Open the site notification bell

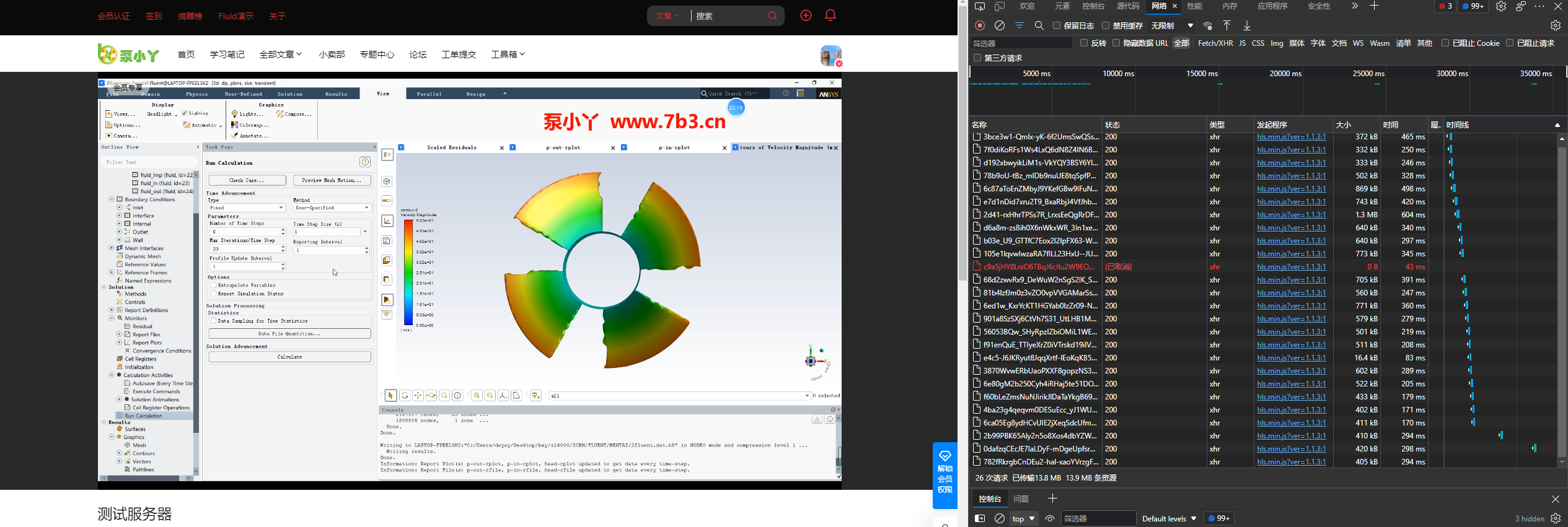coord(830,15)
